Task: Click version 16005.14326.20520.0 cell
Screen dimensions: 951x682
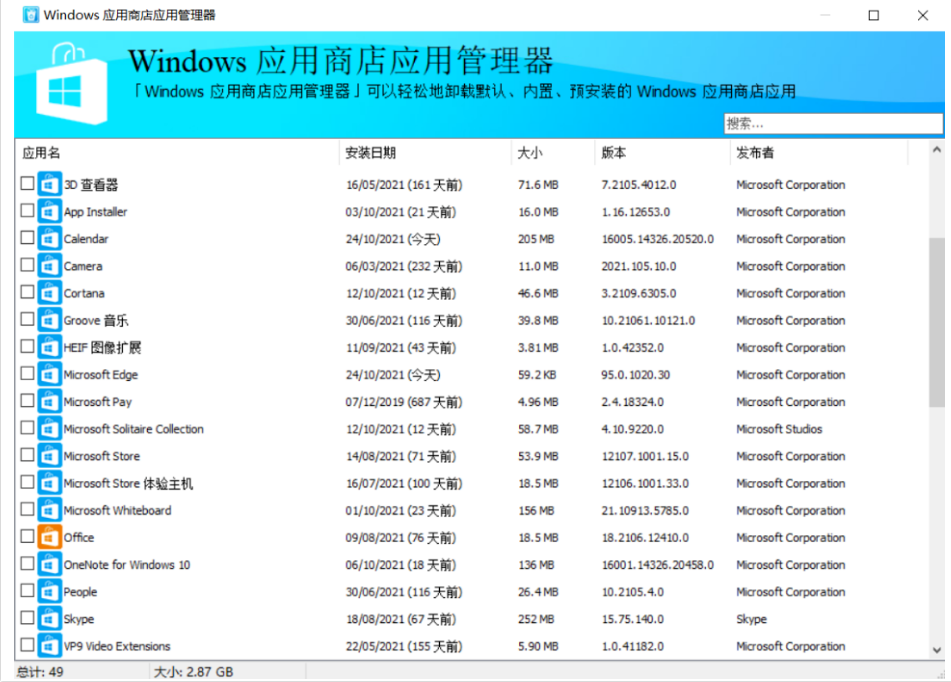Action: point(657,239)
